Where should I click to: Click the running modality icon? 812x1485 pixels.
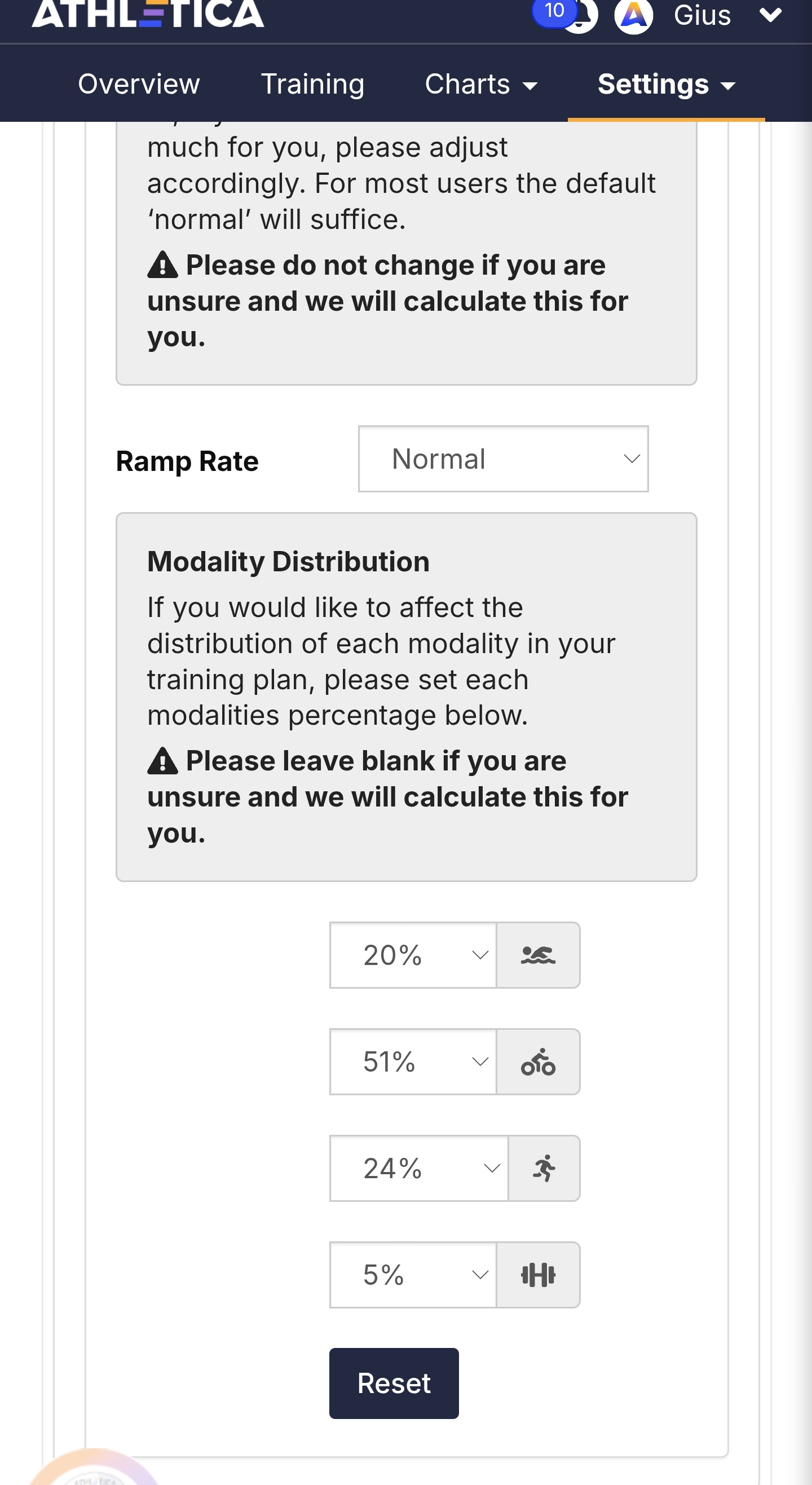[544, 1168]
